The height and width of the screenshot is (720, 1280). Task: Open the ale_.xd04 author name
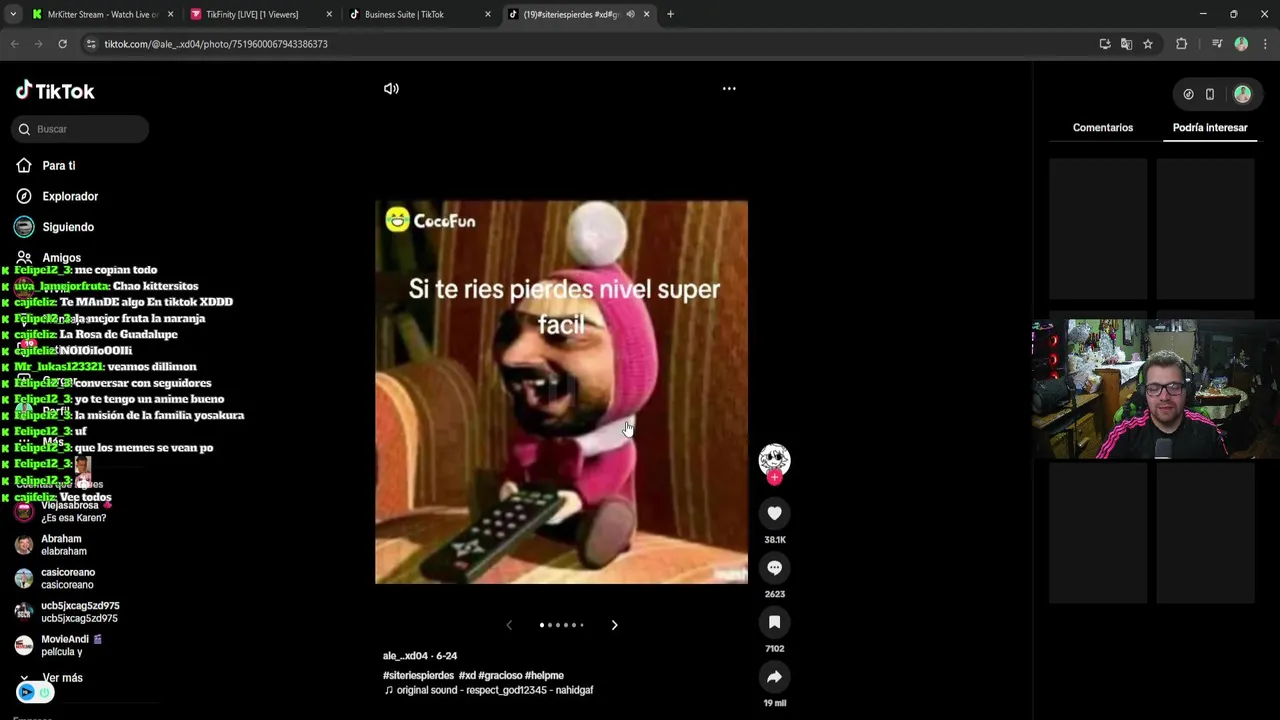pos(406,656)
